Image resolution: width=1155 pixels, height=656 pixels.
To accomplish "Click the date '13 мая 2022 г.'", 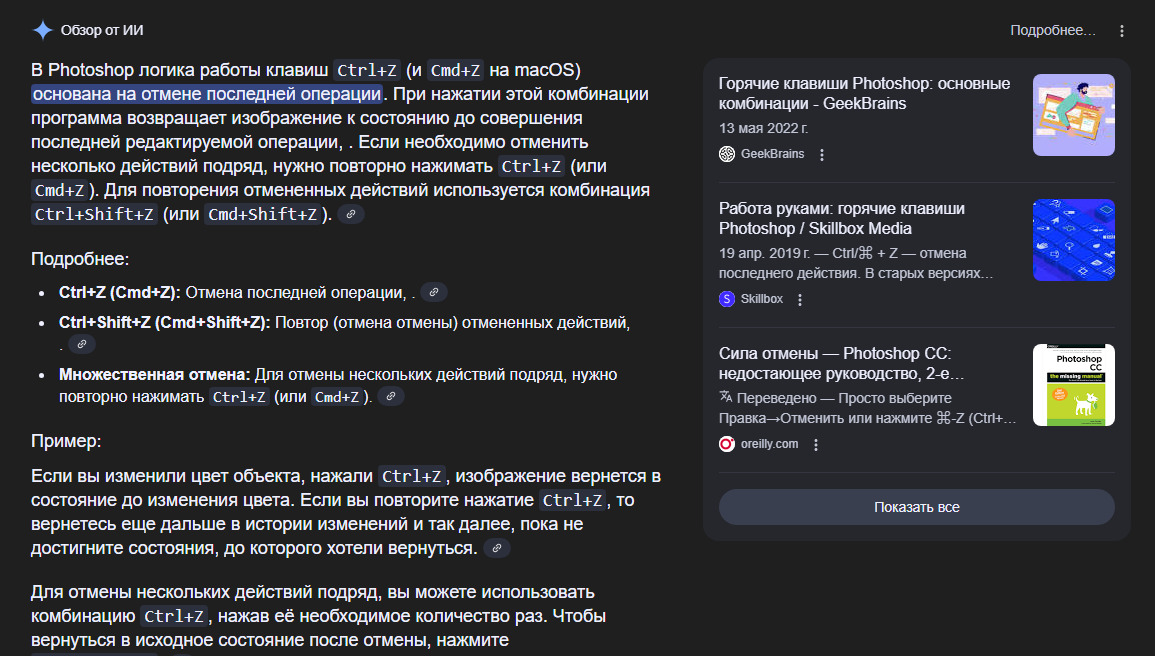I will 763,128.
